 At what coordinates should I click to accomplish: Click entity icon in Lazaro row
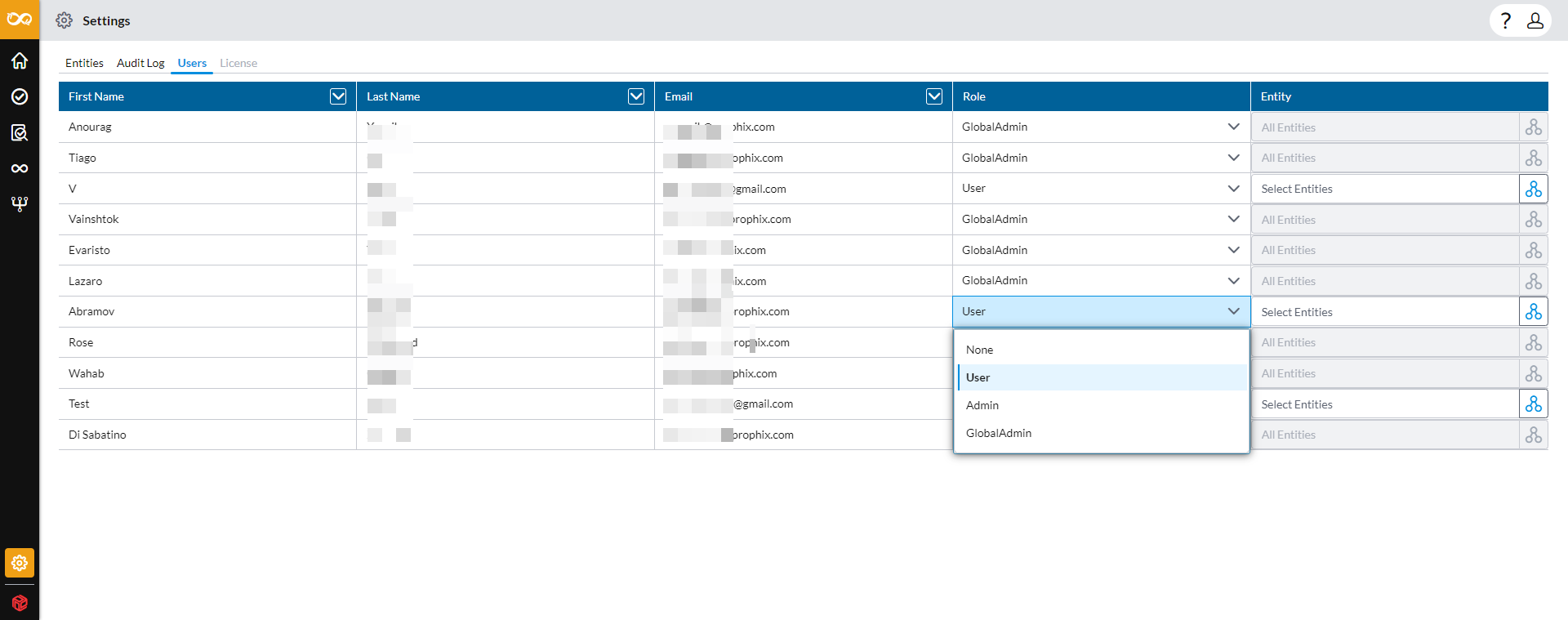pos(1534,281)
